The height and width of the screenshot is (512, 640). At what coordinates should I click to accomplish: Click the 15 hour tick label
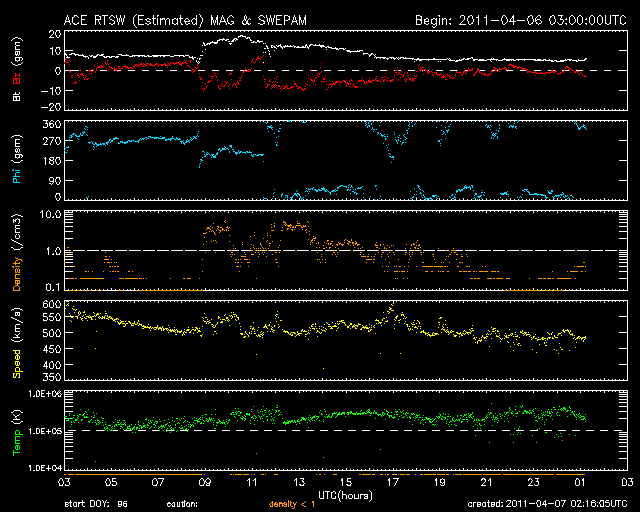(x=346, y=483)
